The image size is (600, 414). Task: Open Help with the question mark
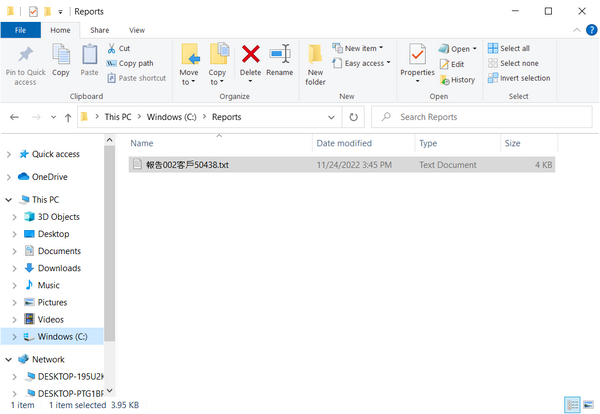pos(592,30)
